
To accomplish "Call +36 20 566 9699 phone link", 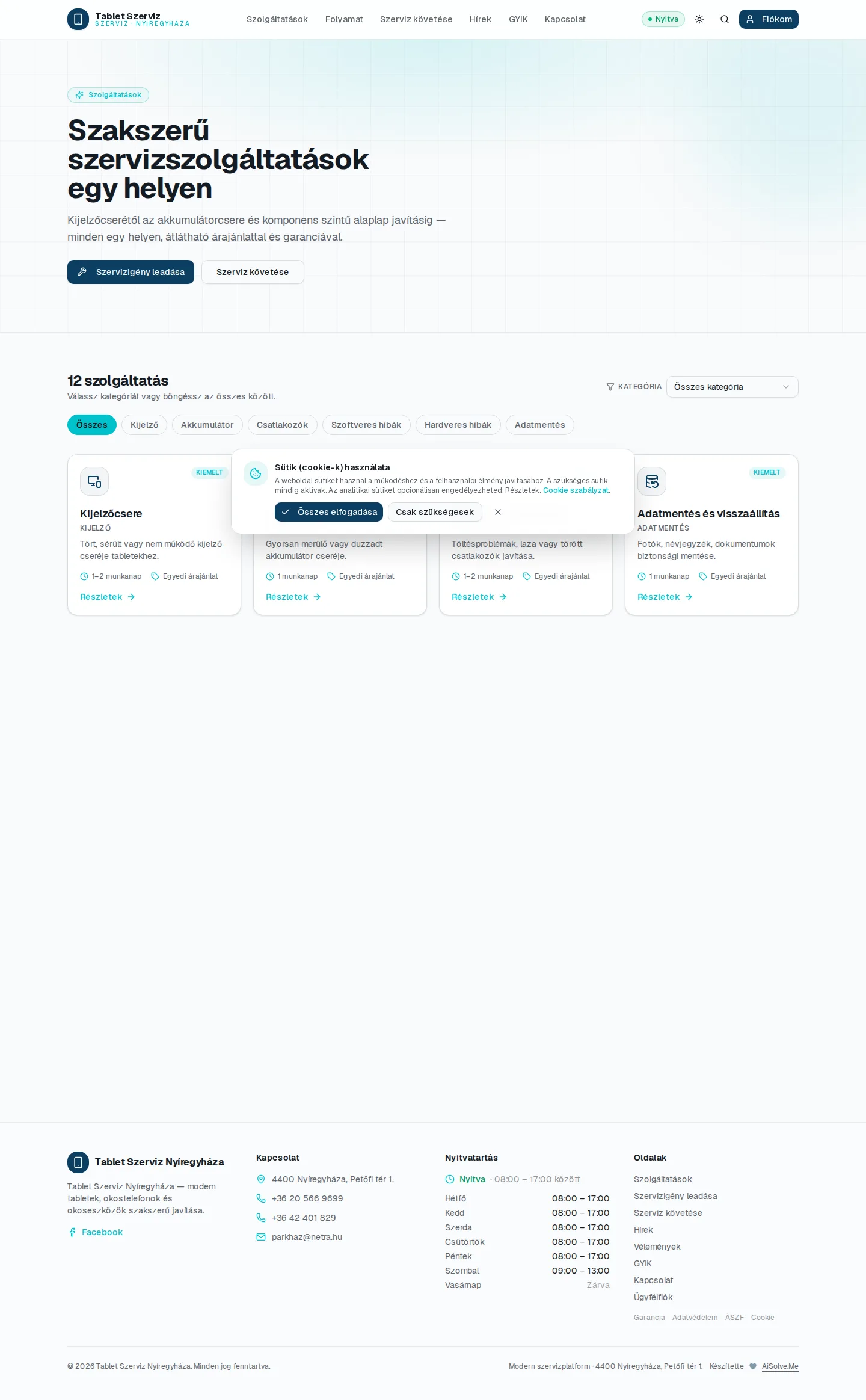I will (307, 1198).
